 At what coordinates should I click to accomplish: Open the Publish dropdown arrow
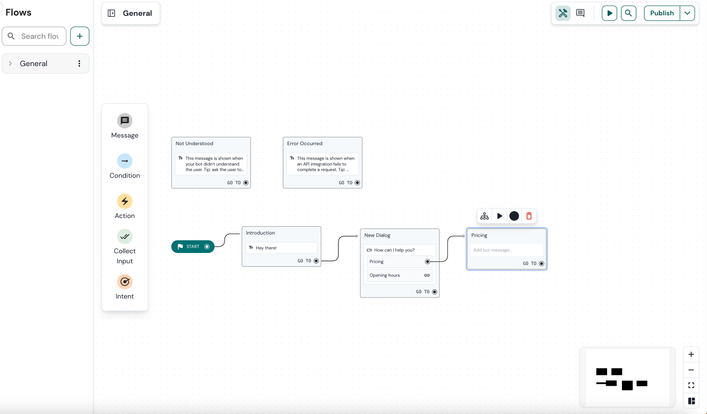[x=688, y=13]
